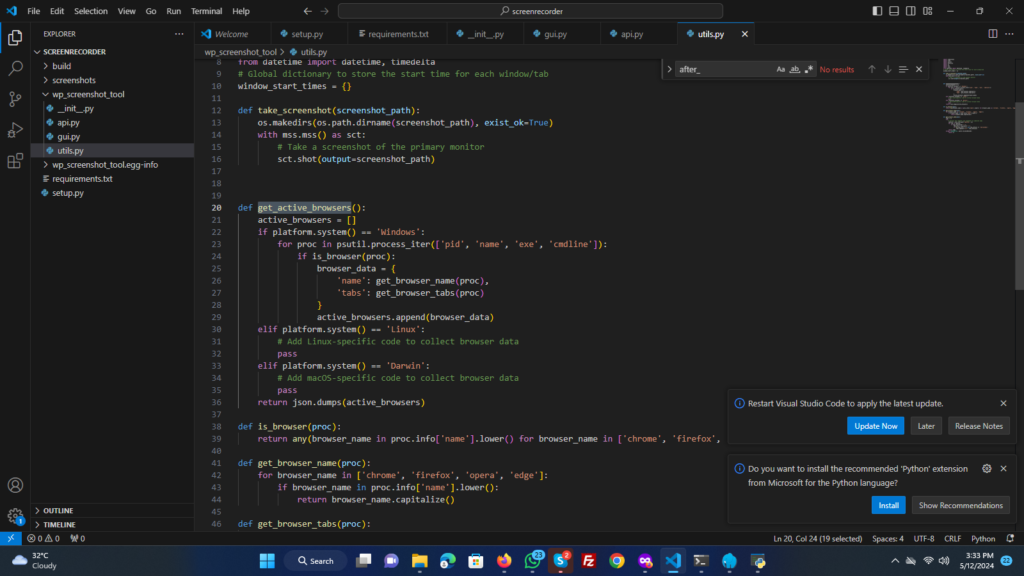Click the Update Now button

[876, 426]
